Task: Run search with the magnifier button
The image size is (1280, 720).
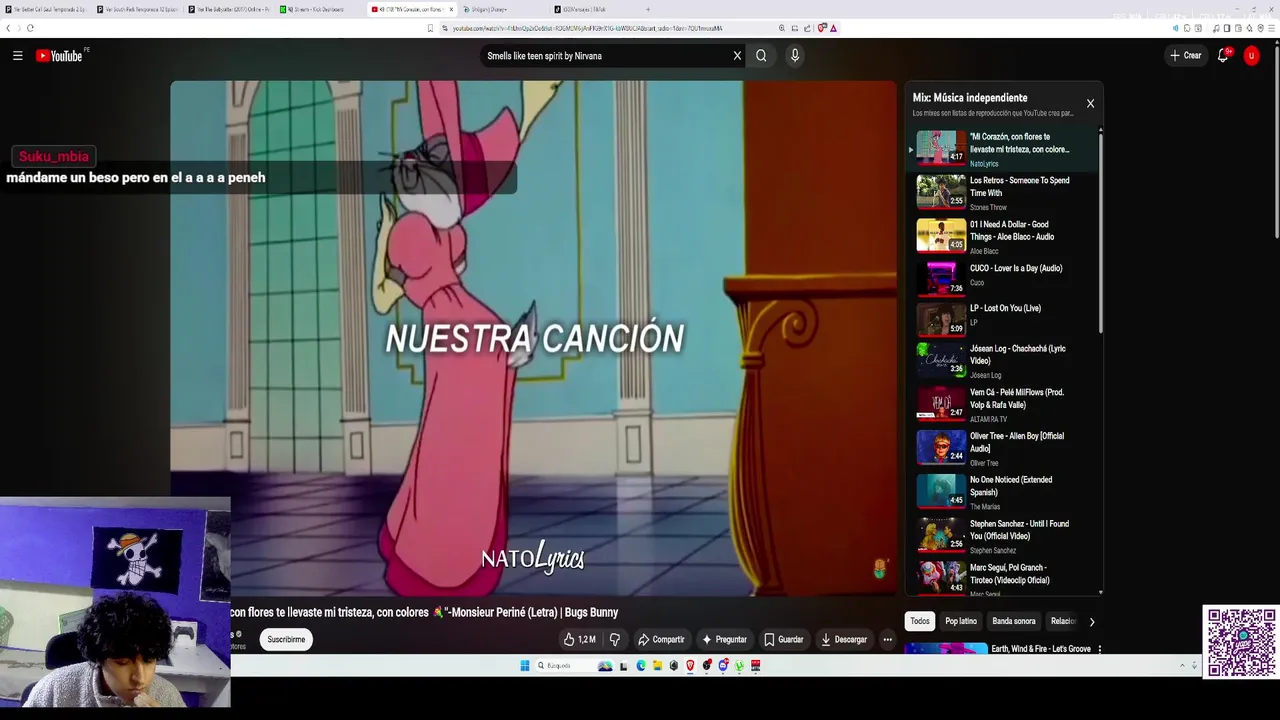Action: pos(761,56)
